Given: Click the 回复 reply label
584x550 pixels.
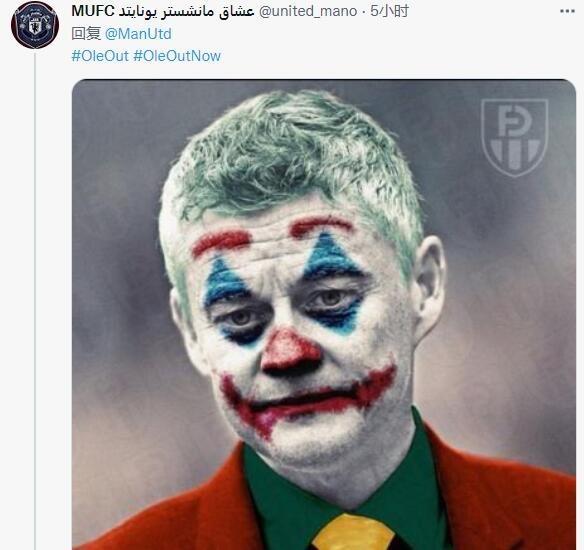Looking at the screenshot, I should (86, 34).
